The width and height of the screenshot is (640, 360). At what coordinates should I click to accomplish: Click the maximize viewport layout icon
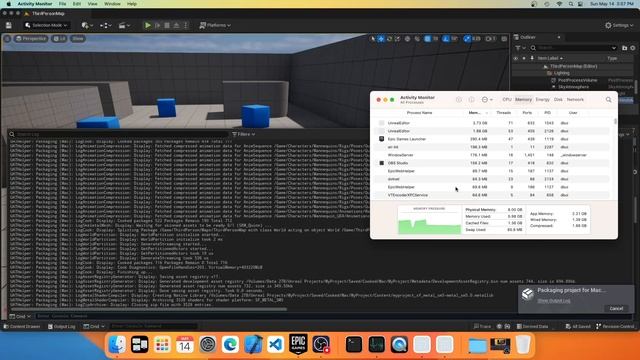[x=504, y=39]
